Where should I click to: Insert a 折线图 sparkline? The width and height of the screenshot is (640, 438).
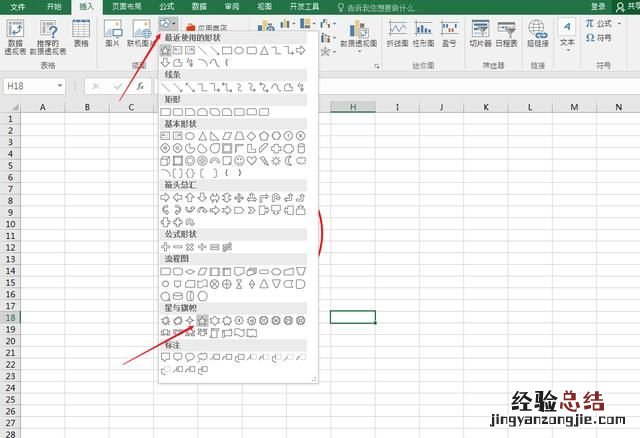pyautogui.click(x=397, y=34)
